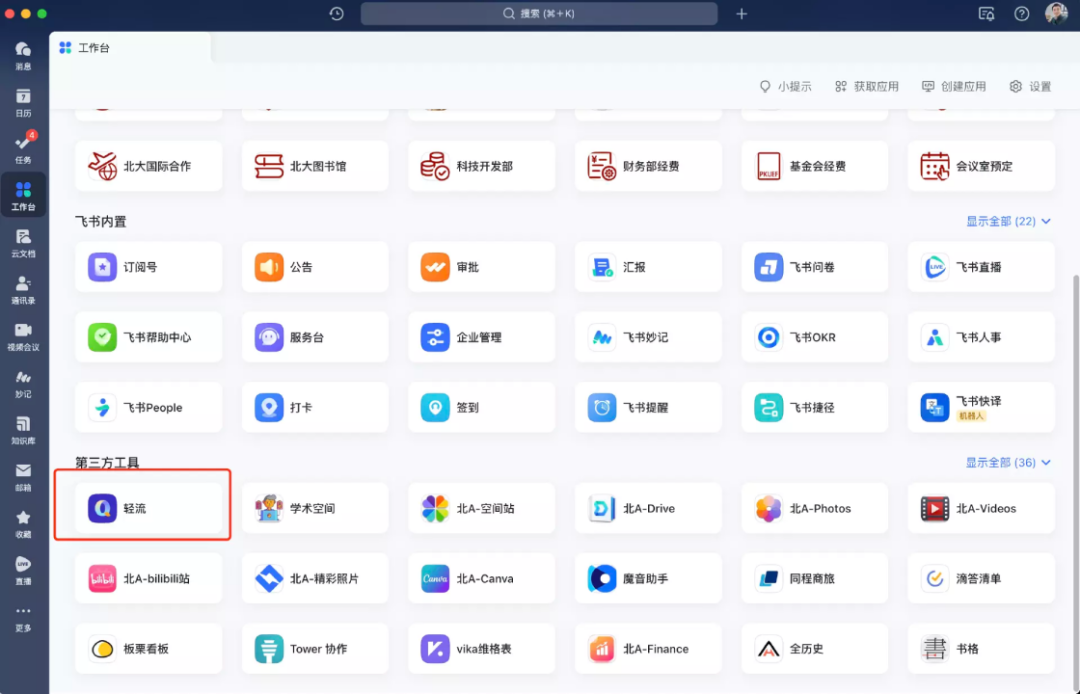Open 知识库 in sidebar
Screen dimensions: 1080x694
[x=23, y=430]
